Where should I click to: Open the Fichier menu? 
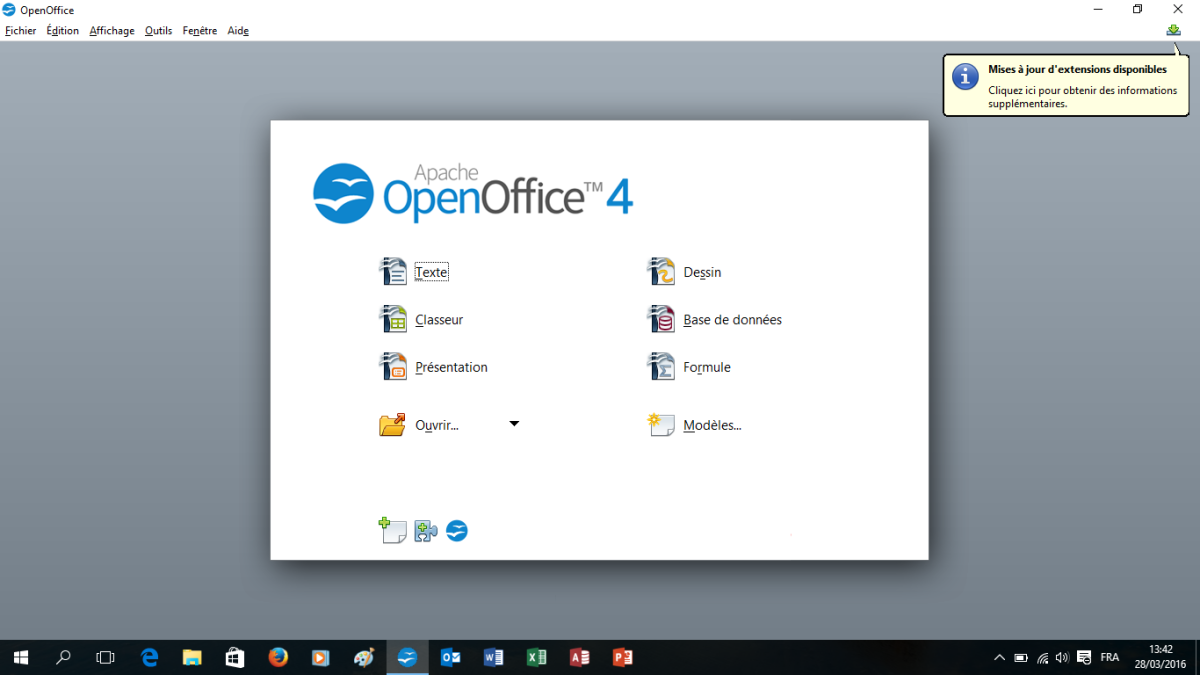pyautogui.click(x=20, y=31)
